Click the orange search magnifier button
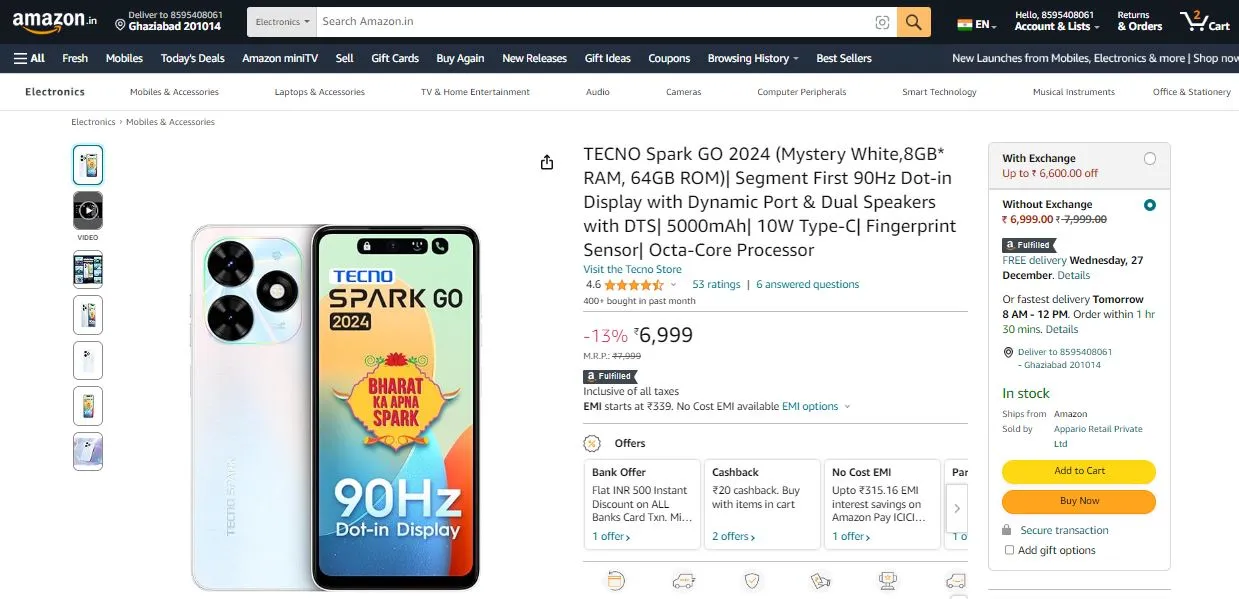1239x599 pixels. 913,22
